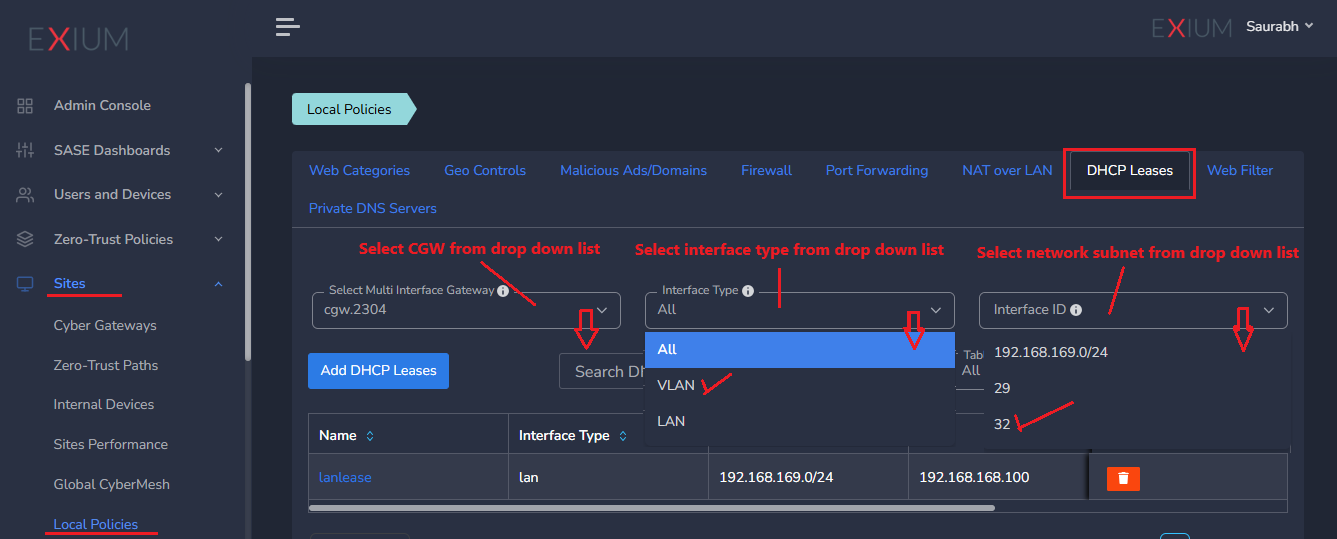Click the Admin Console grid icon
This screenshot has height=539, width=1337.
pos(26,106)
